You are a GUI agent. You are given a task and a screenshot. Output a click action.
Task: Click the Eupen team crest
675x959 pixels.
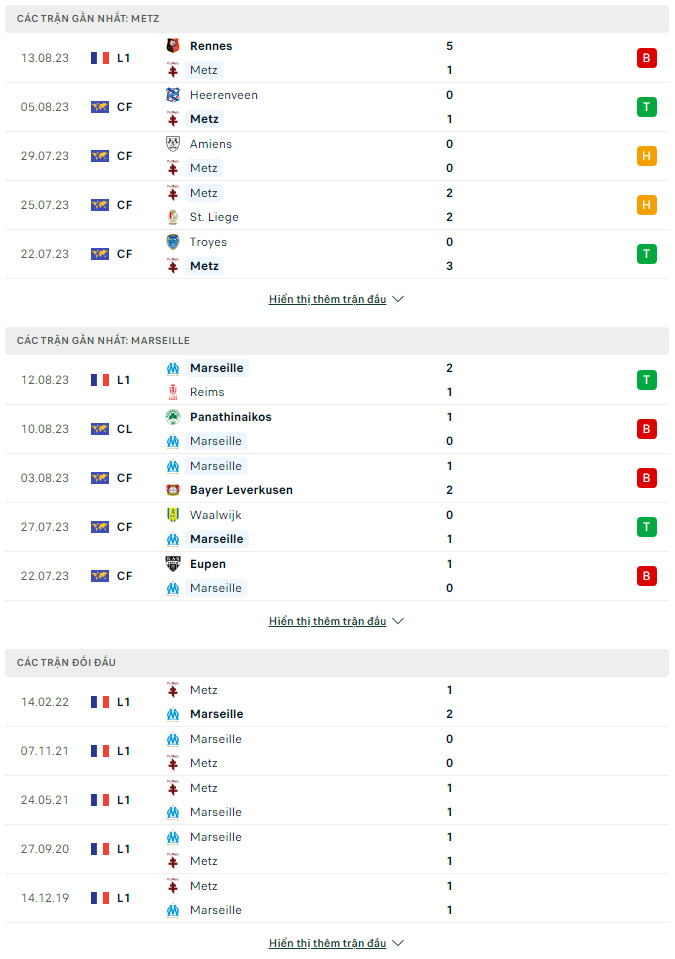(173, 563)
